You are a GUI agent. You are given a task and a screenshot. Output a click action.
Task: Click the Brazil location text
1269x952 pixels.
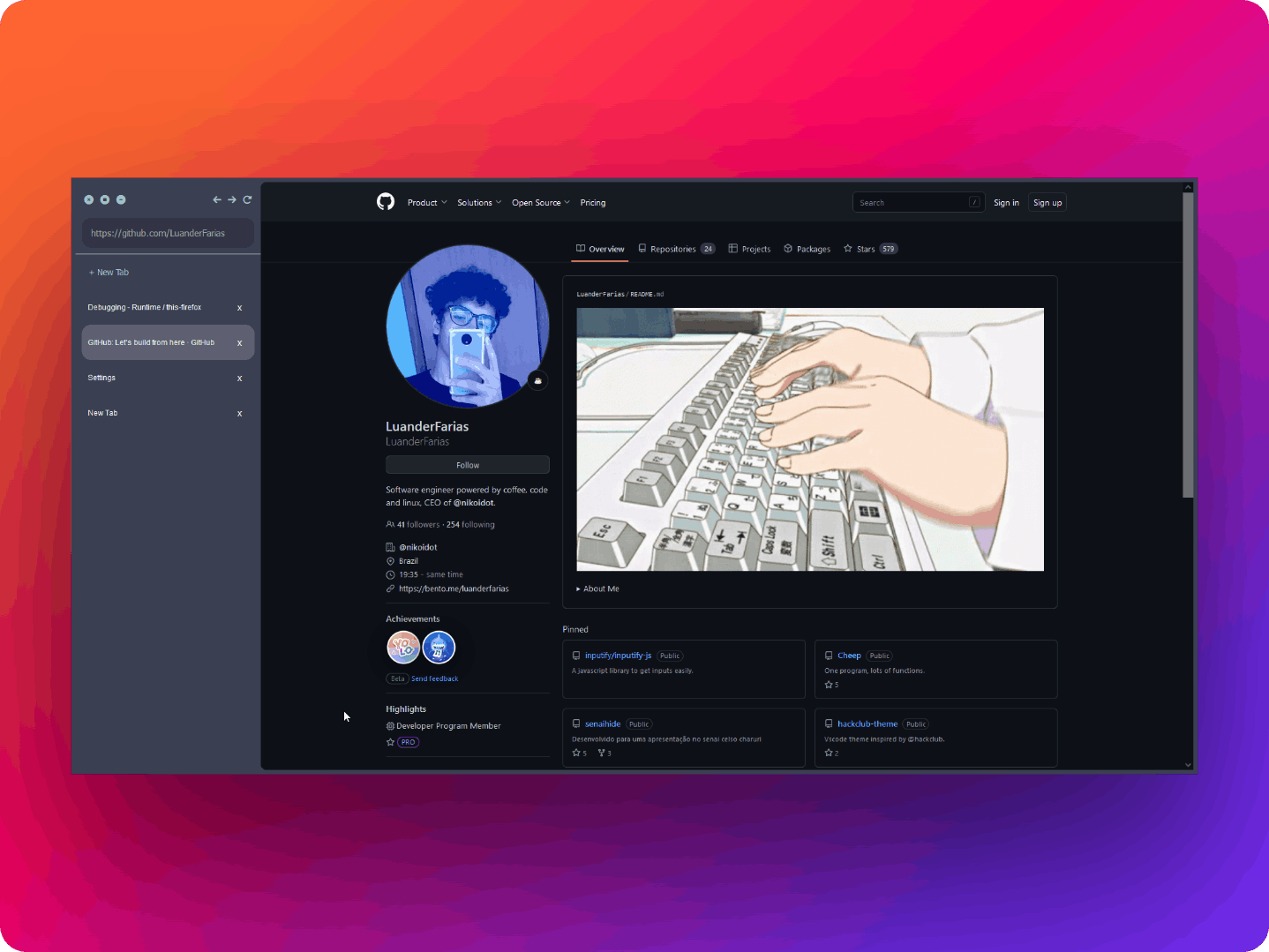(409, 561)
